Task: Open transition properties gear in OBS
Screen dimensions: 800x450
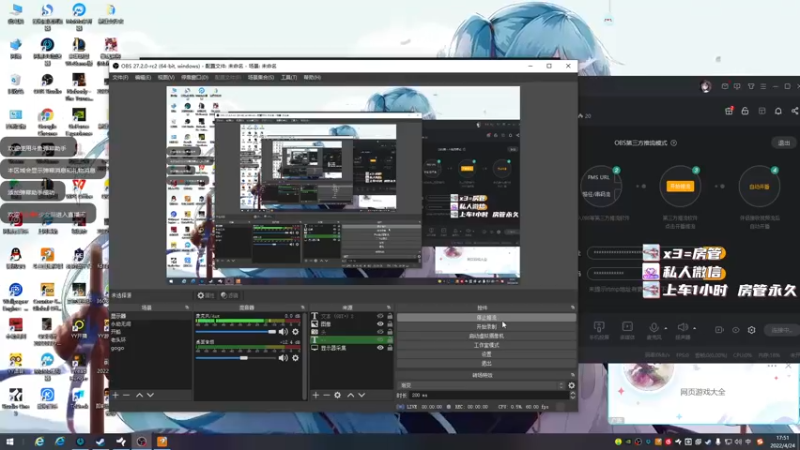Action: pos(571,385)
